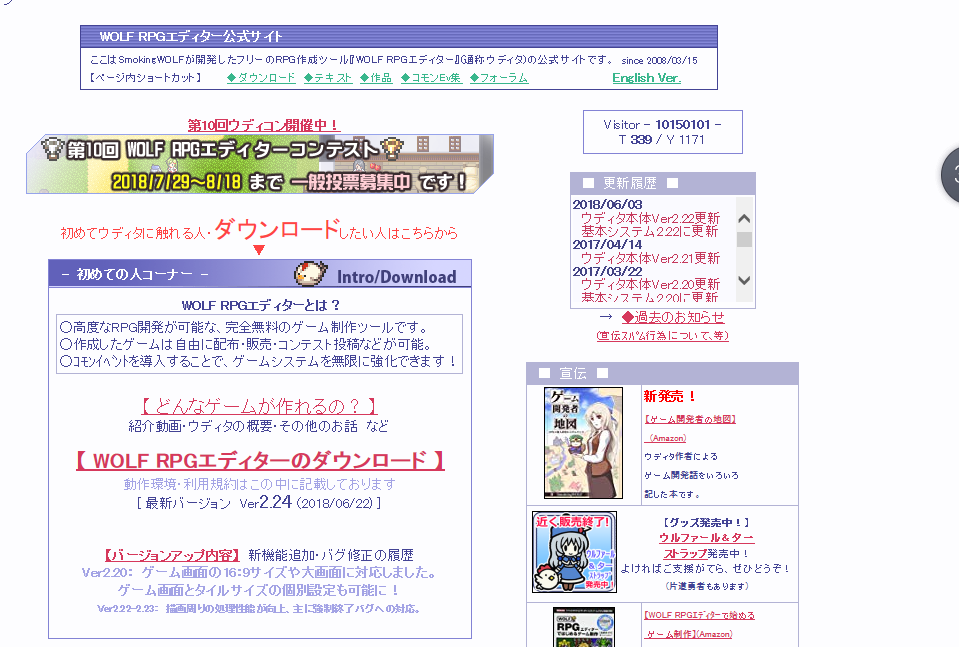
Task: Open the ダウンロード shortcut link
Action: tap(261, 78)
